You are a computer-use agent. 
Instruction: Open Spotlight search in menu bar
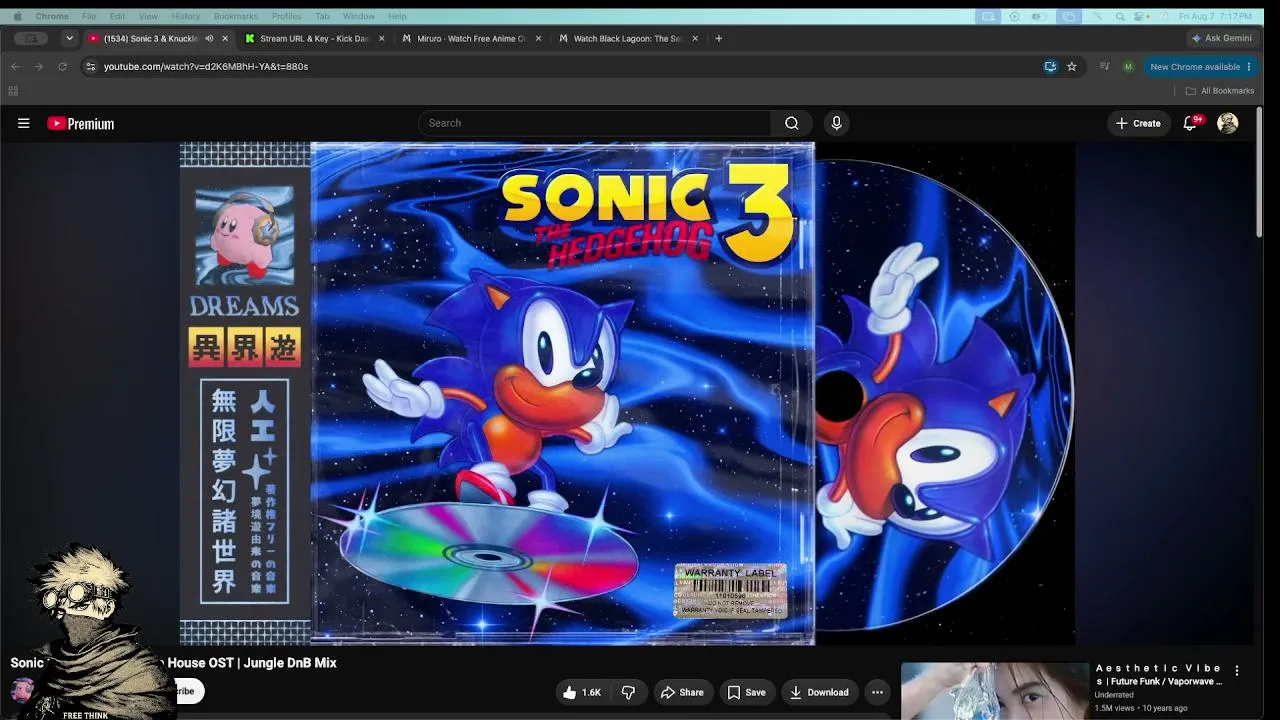pos(1120,16)
